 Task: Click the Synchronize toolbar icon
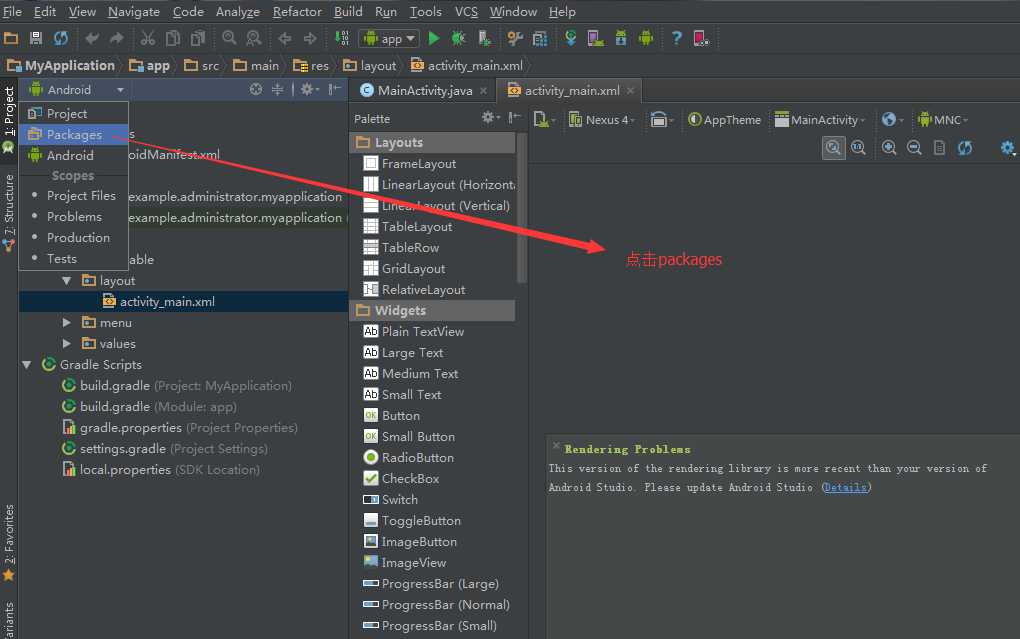(60, 38)
